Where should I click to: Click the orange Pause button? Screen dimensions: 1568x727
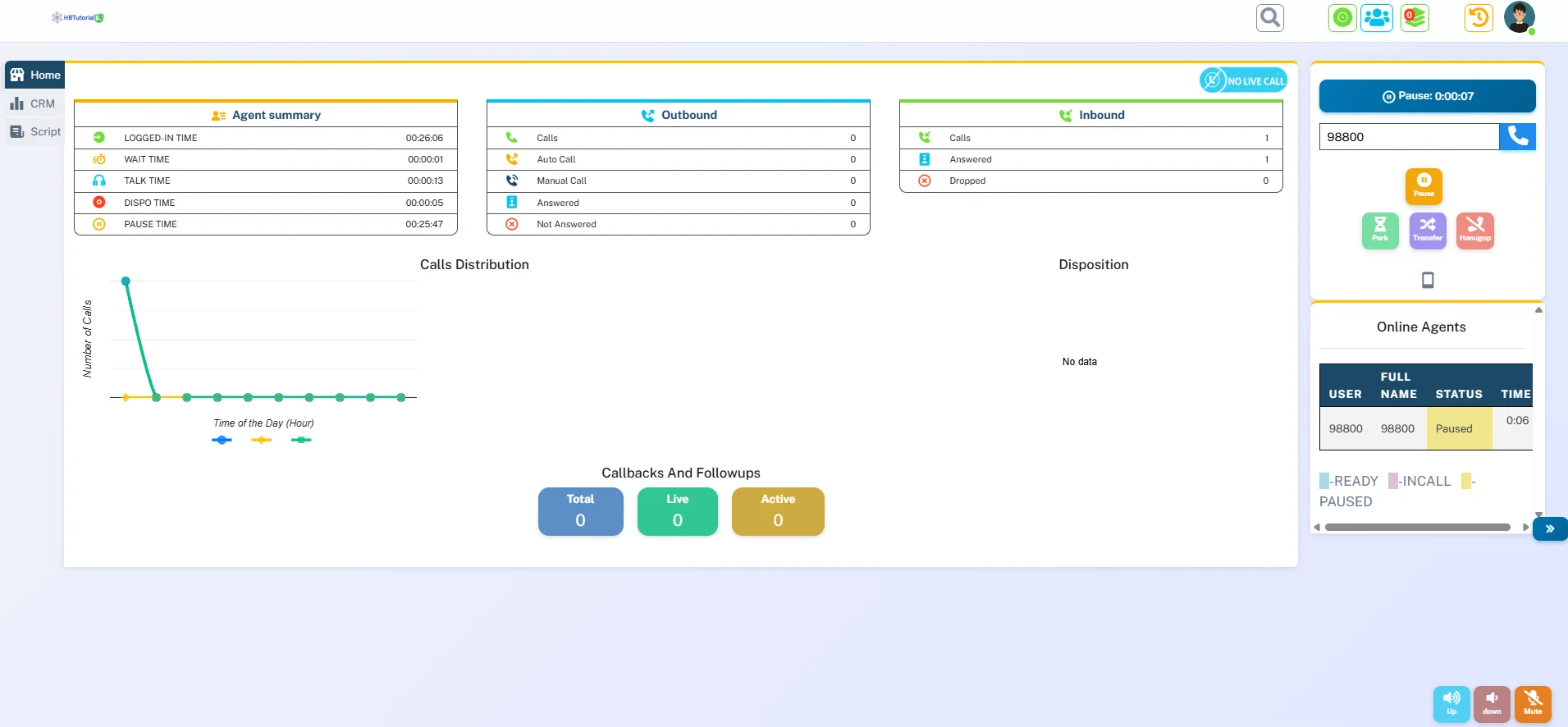tap(1424, 186)
